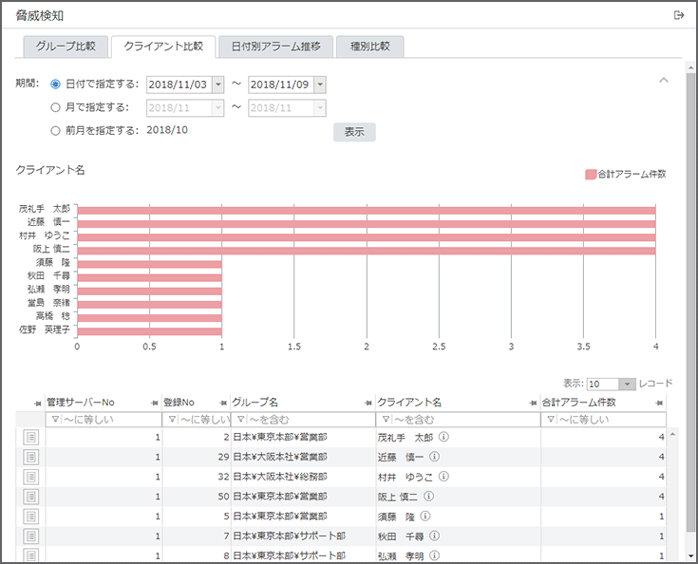This screenshot has width=698, height=564.
Task: Open detail icon for 阪上 慎二 row
Action: [x=31, y=496]
